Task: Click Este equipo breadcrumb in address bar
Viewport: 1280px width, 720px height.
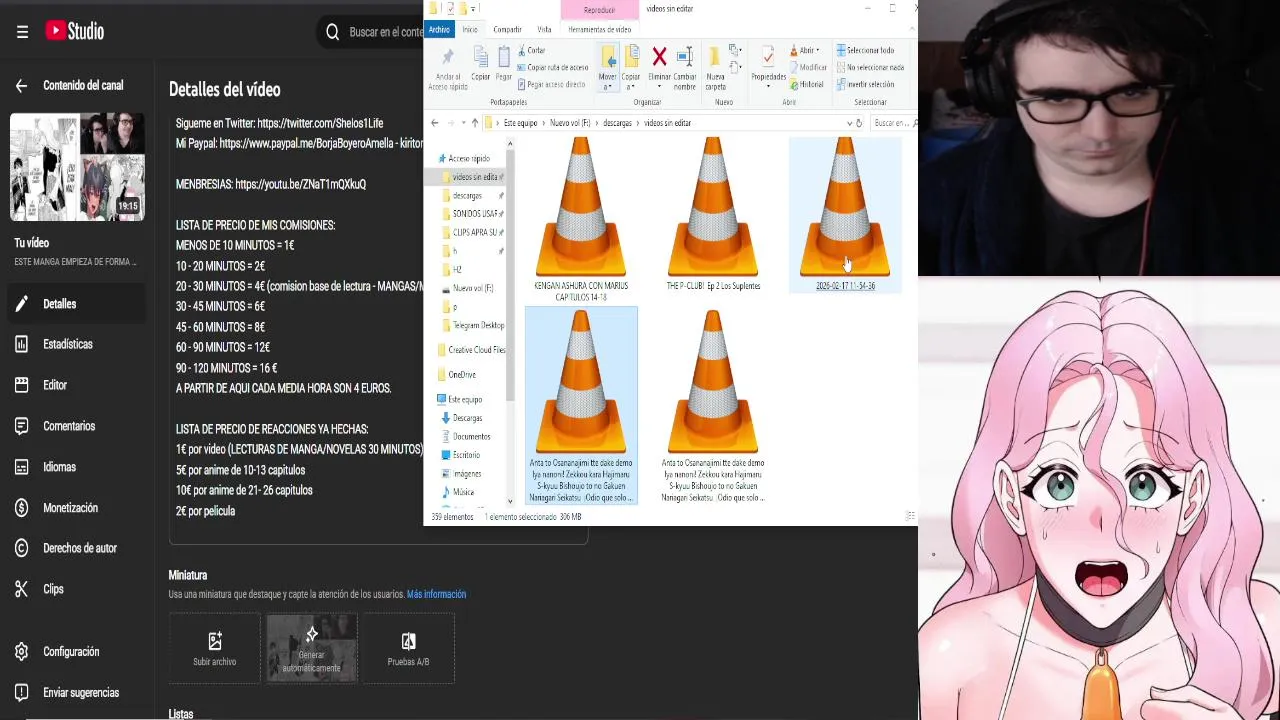Action: point(520,123)
